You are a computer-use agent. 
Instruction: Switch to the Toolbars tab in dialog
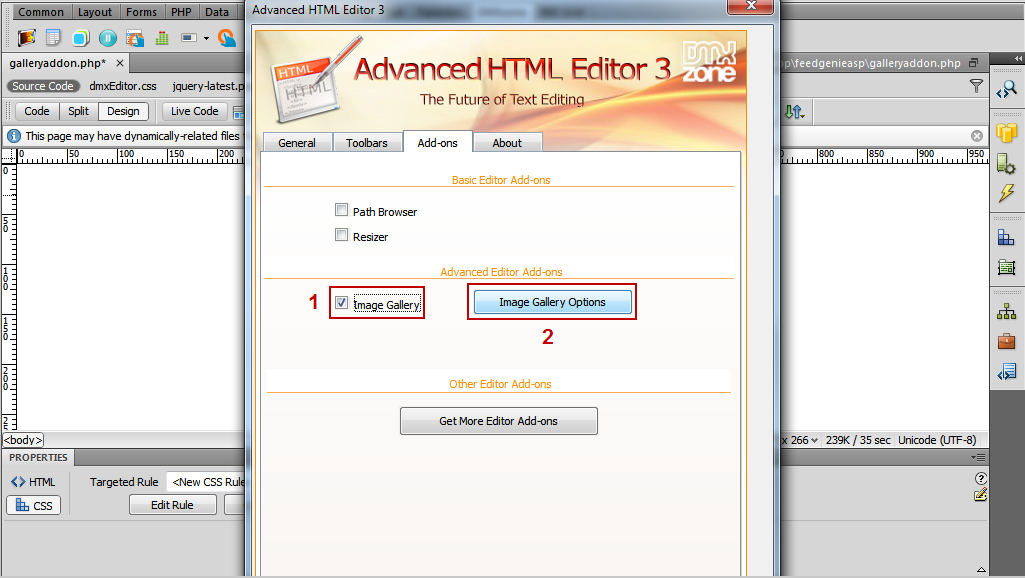coord(367,143)
